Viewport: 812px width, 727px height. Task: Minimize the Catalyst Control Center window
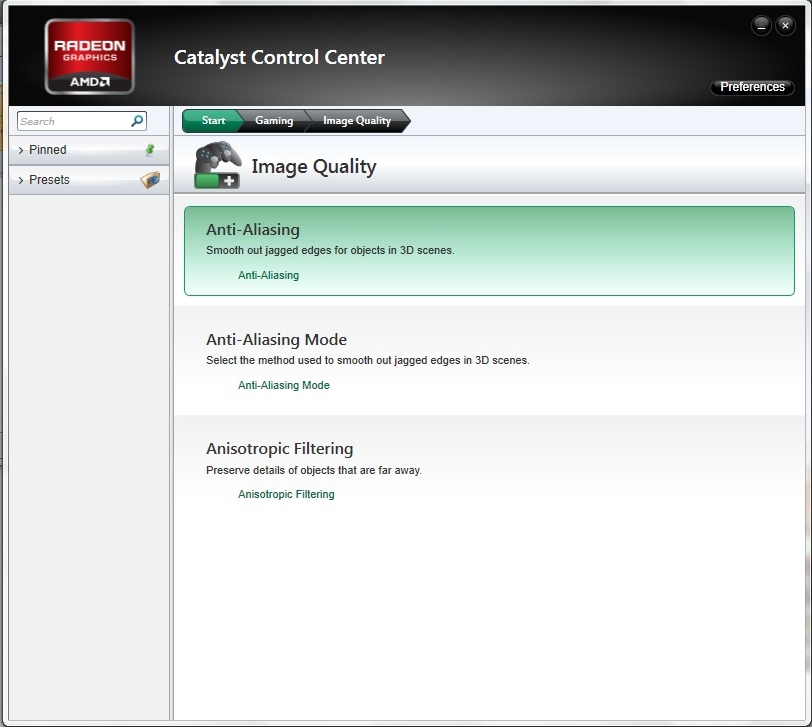761,25
